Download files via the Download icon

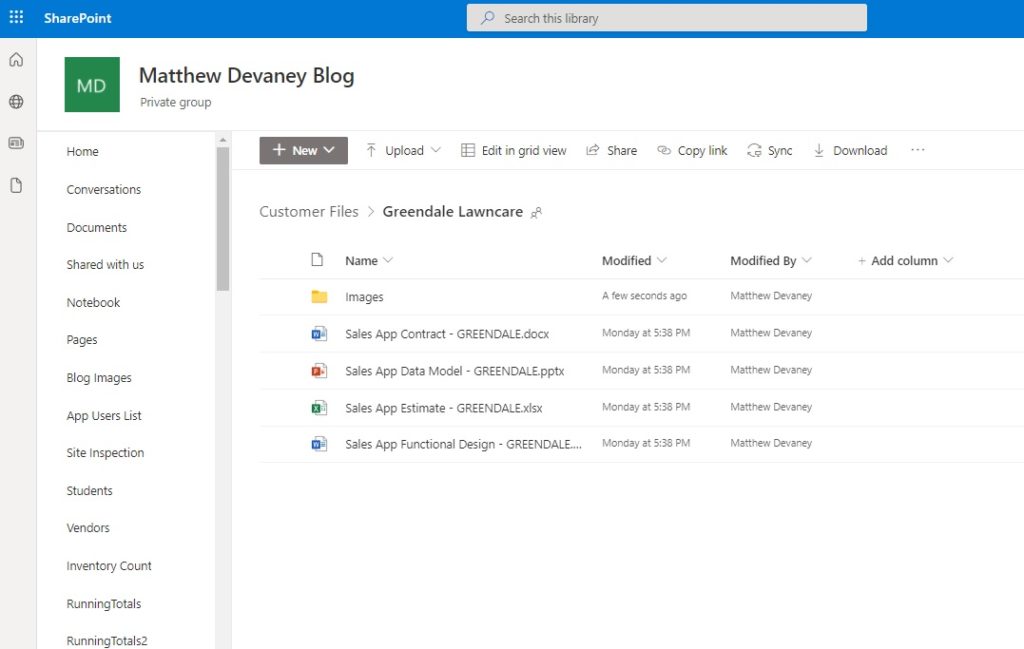pyautogui.click(x=849, y=150)
